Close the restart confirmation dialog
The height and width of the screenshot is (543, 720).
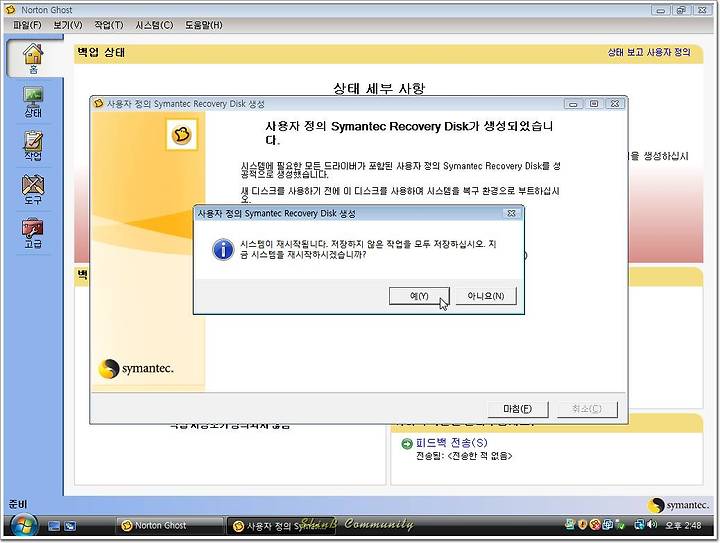[511, 213]
